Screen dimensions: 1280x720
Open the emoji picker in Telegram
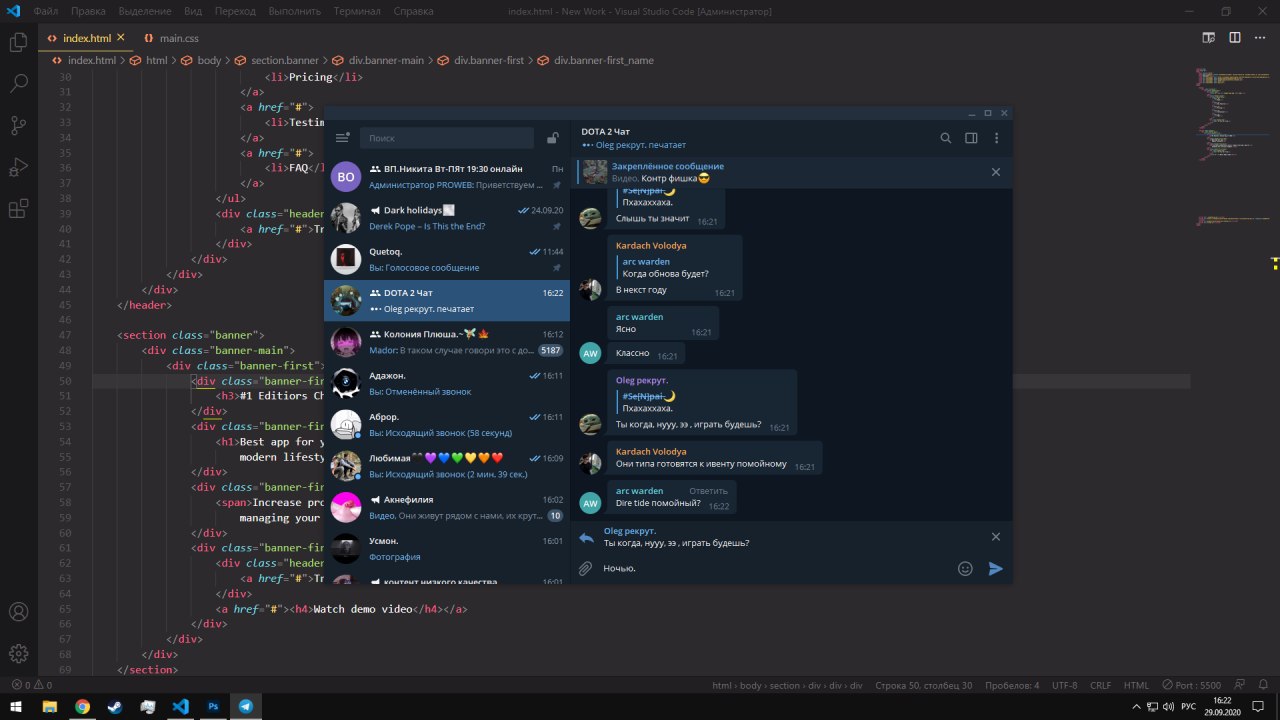(x=965, y=568)
